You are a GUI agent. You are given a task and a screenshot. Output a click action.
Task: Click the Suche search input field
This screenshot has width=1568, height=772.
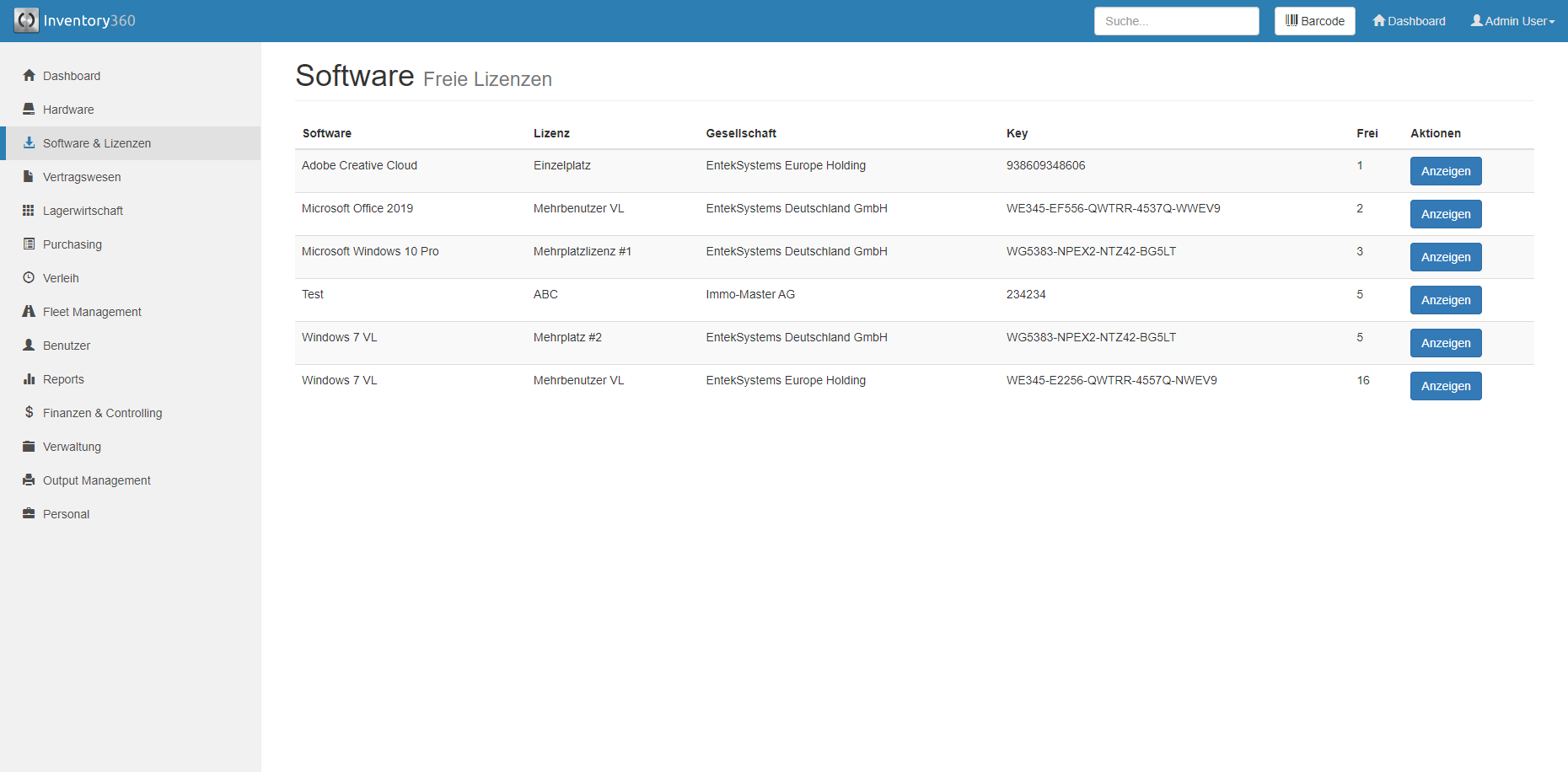click(x=1176, y=21)
